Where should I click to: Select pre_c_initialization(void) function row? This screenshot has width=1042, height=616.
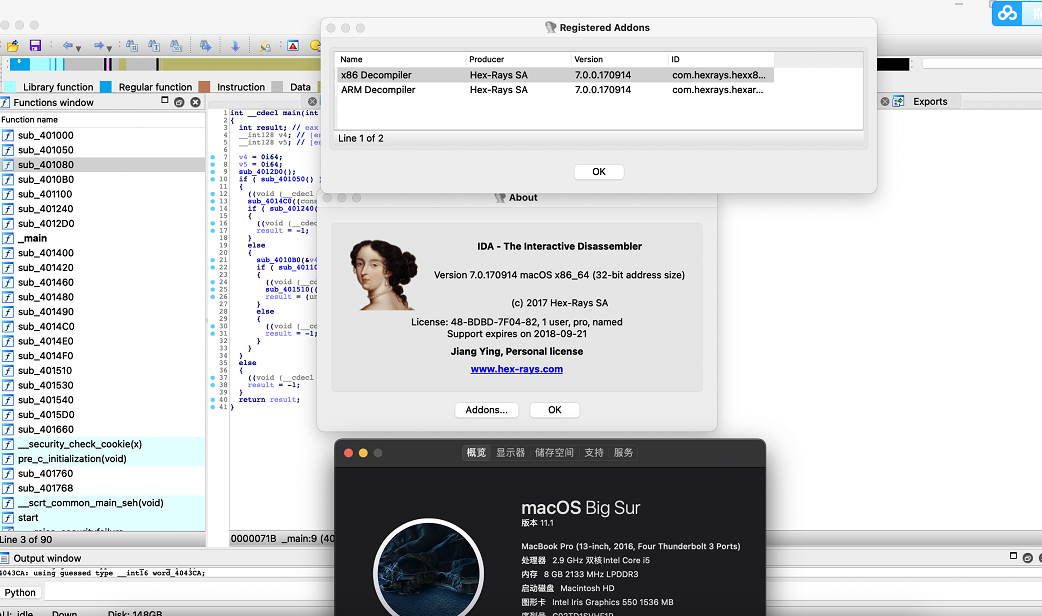tap(102, 459)
